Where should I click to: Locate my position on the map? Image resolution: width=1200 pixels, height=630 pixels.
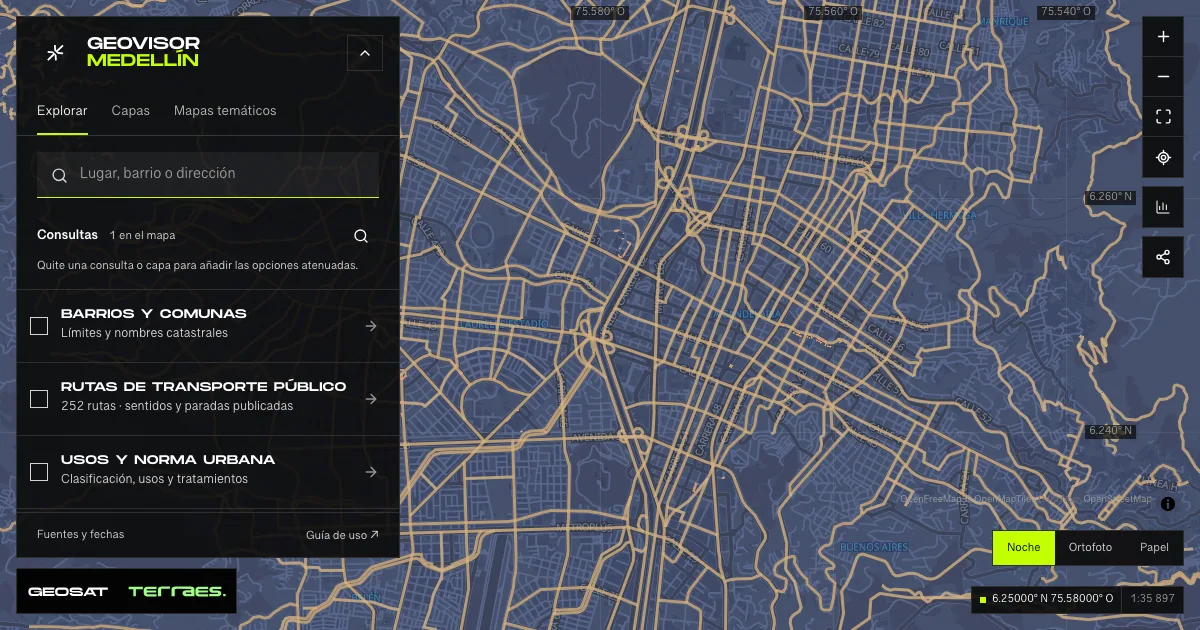[1163, 157]
